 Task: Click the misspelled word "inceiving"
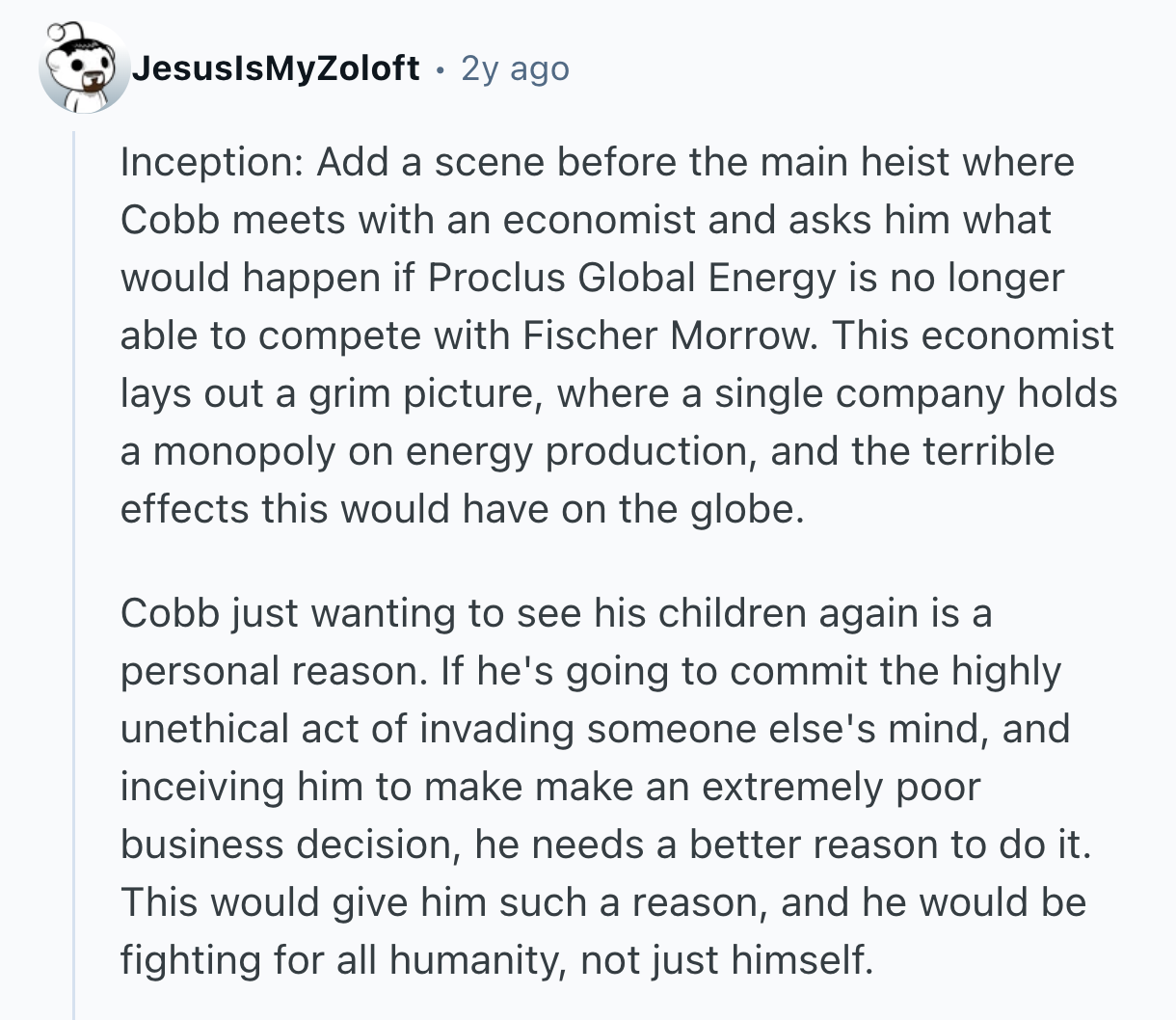point(201,787)
